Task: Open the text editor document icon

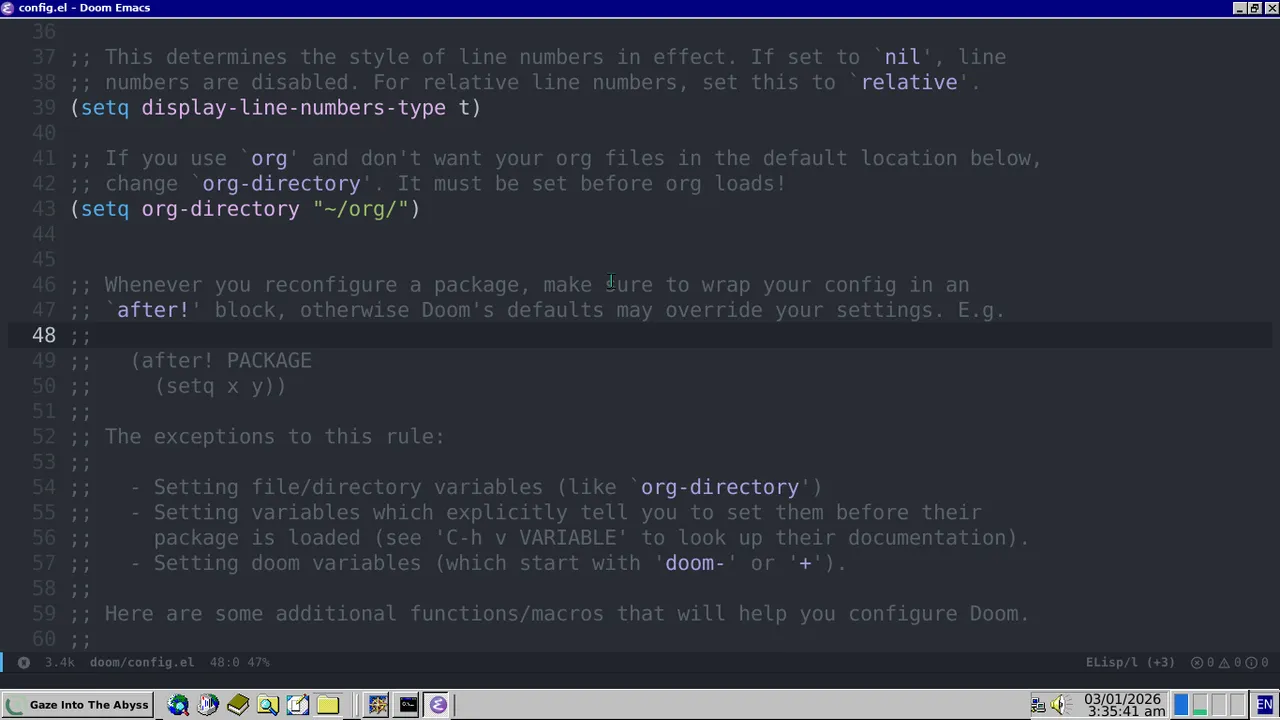Action: click(298, 704)
